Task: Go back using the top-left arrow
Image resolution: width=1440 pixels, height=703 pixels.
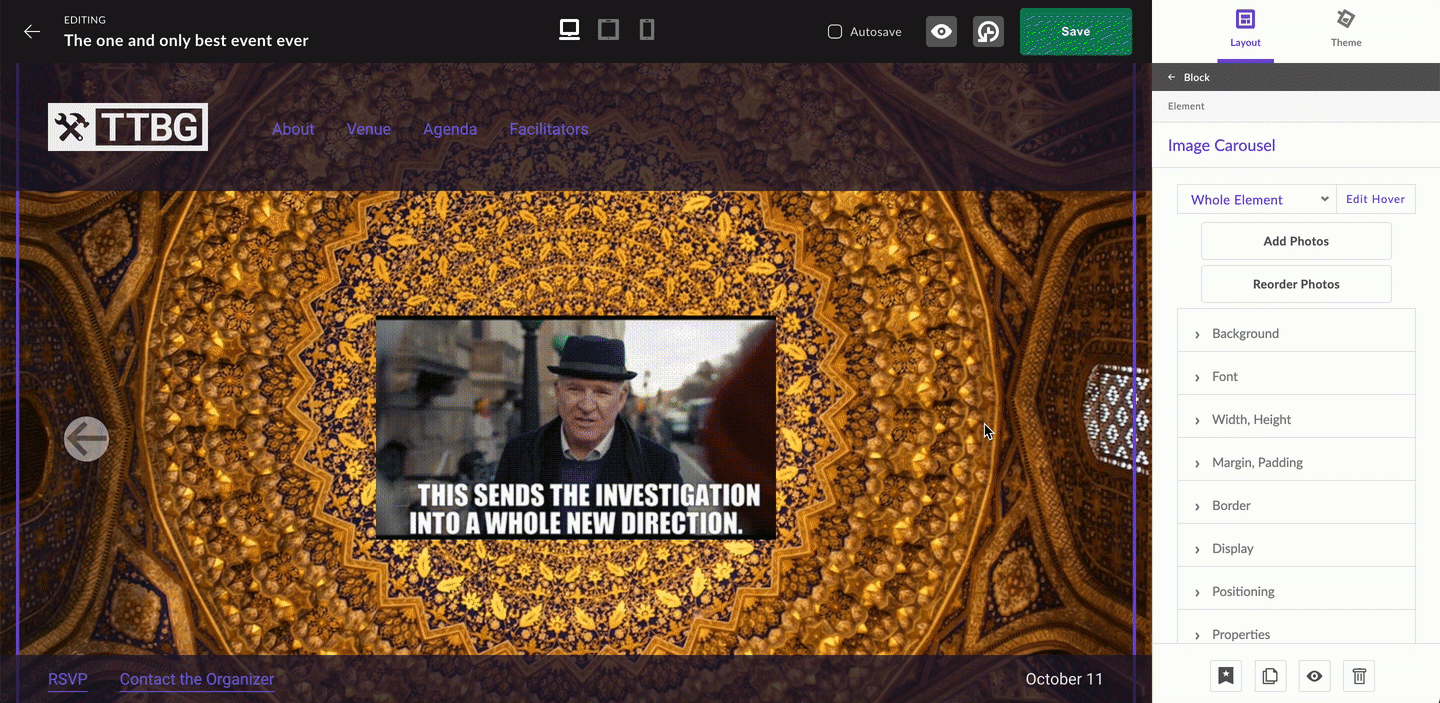Action: (32, 31)
